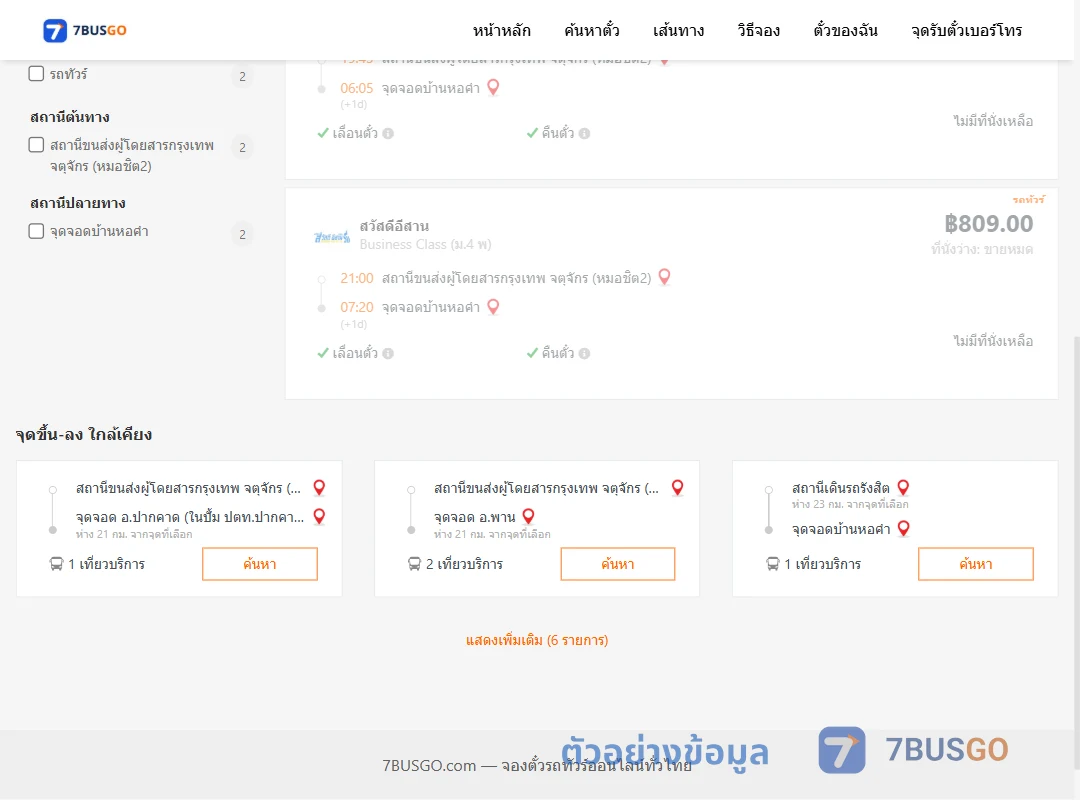
Task: Click info icon next to เลื่อนตั๋ว in 06:05 card
Action: (x=388, y=134)
